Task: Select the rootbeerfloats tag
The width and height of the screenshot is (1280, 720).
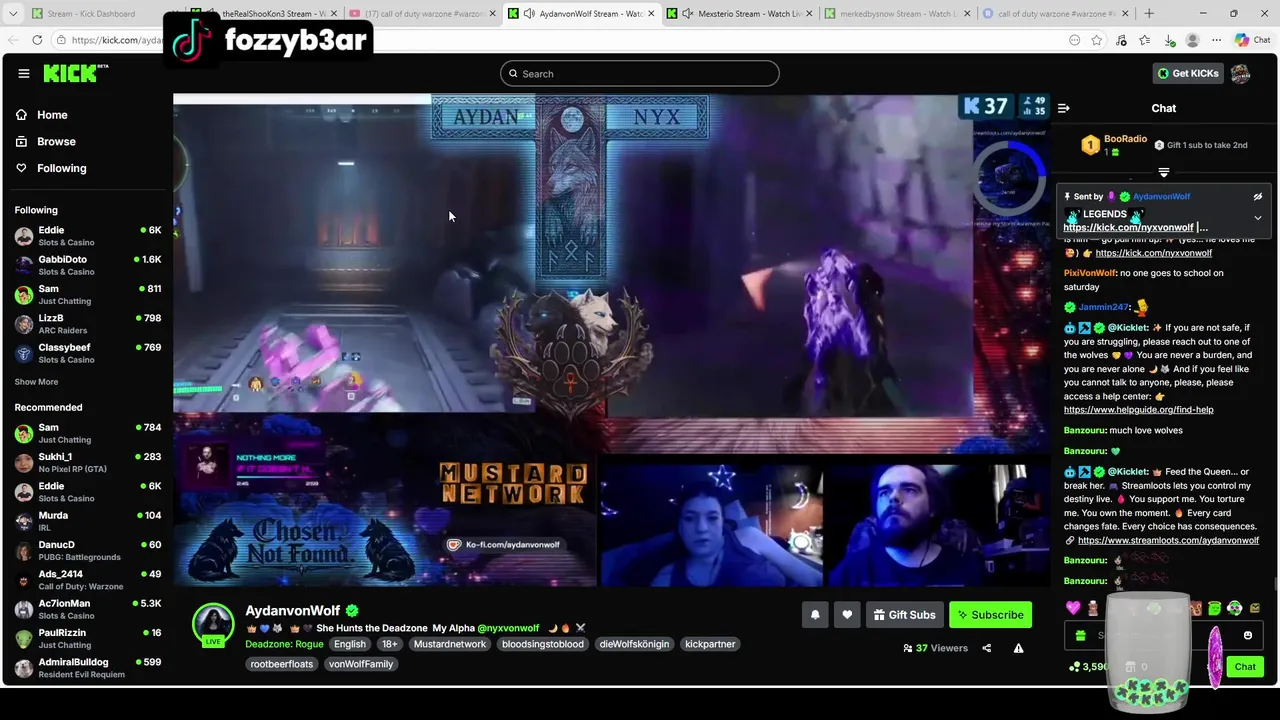Action: click(x=282, y=664)
